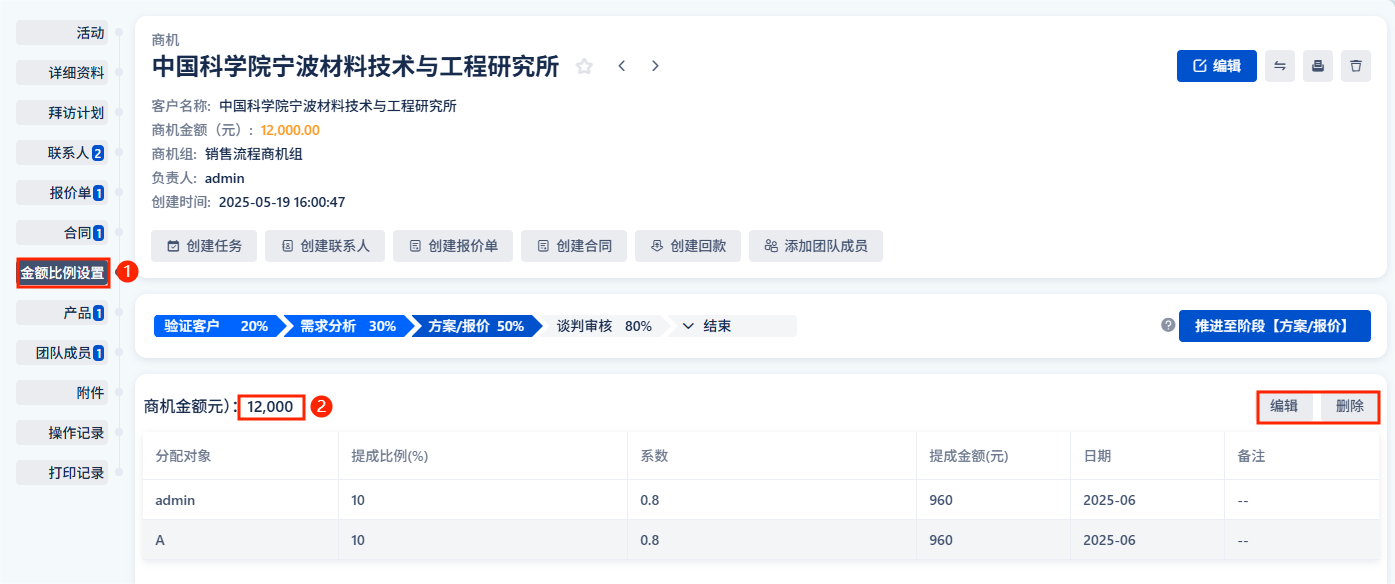
Task: Select the 谈判审核 80% stage
Action: point(604,326)
